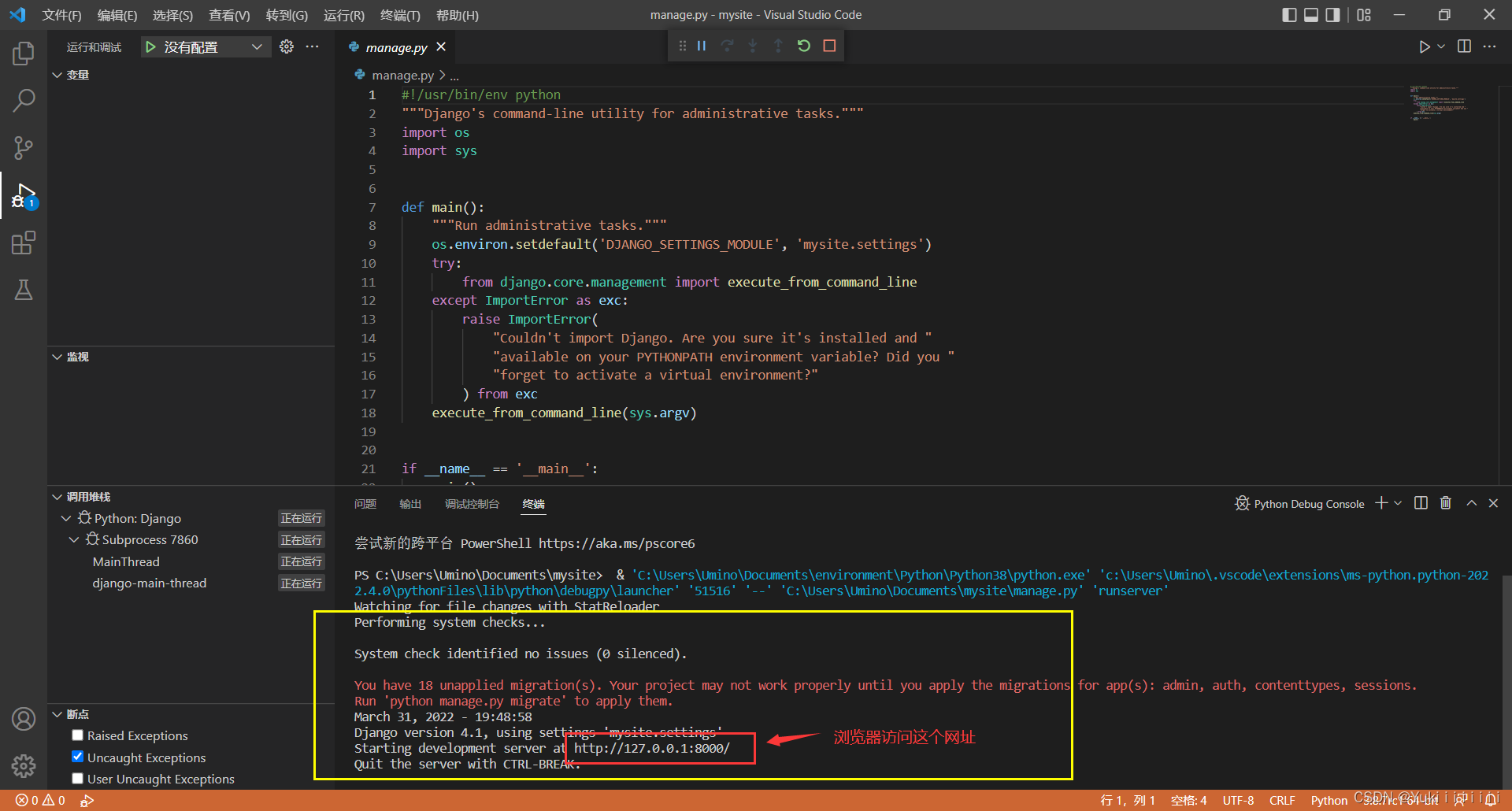Add a new terminal with plus icon
Image resolution: width=1512 pixels, height=811 pixels.
pos(1381,503)
